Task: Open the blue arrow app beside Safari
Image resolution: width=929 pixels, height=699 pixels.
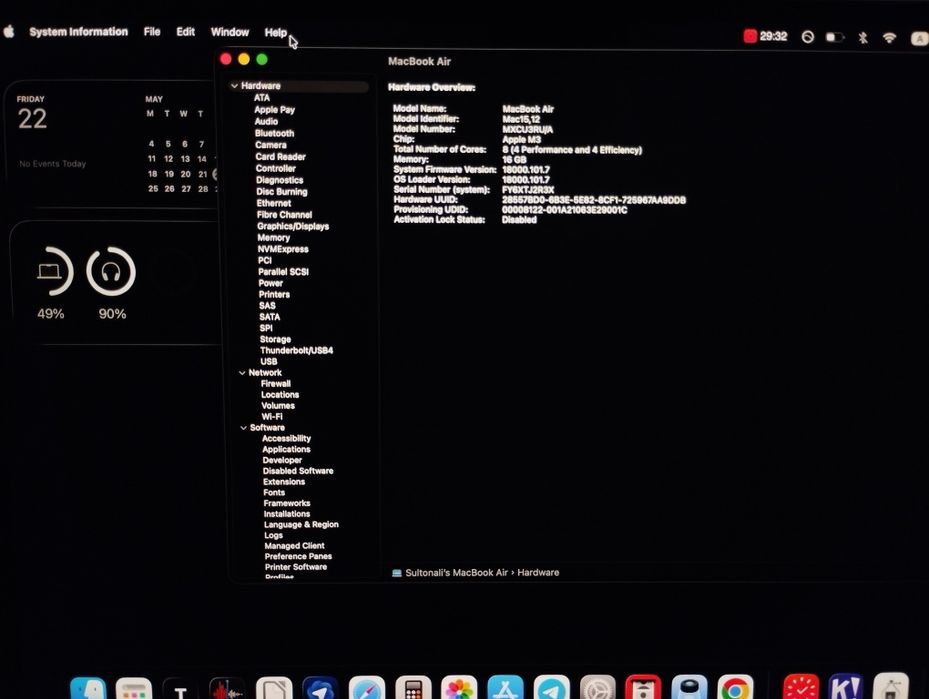Action: click(x=321, y=688)
